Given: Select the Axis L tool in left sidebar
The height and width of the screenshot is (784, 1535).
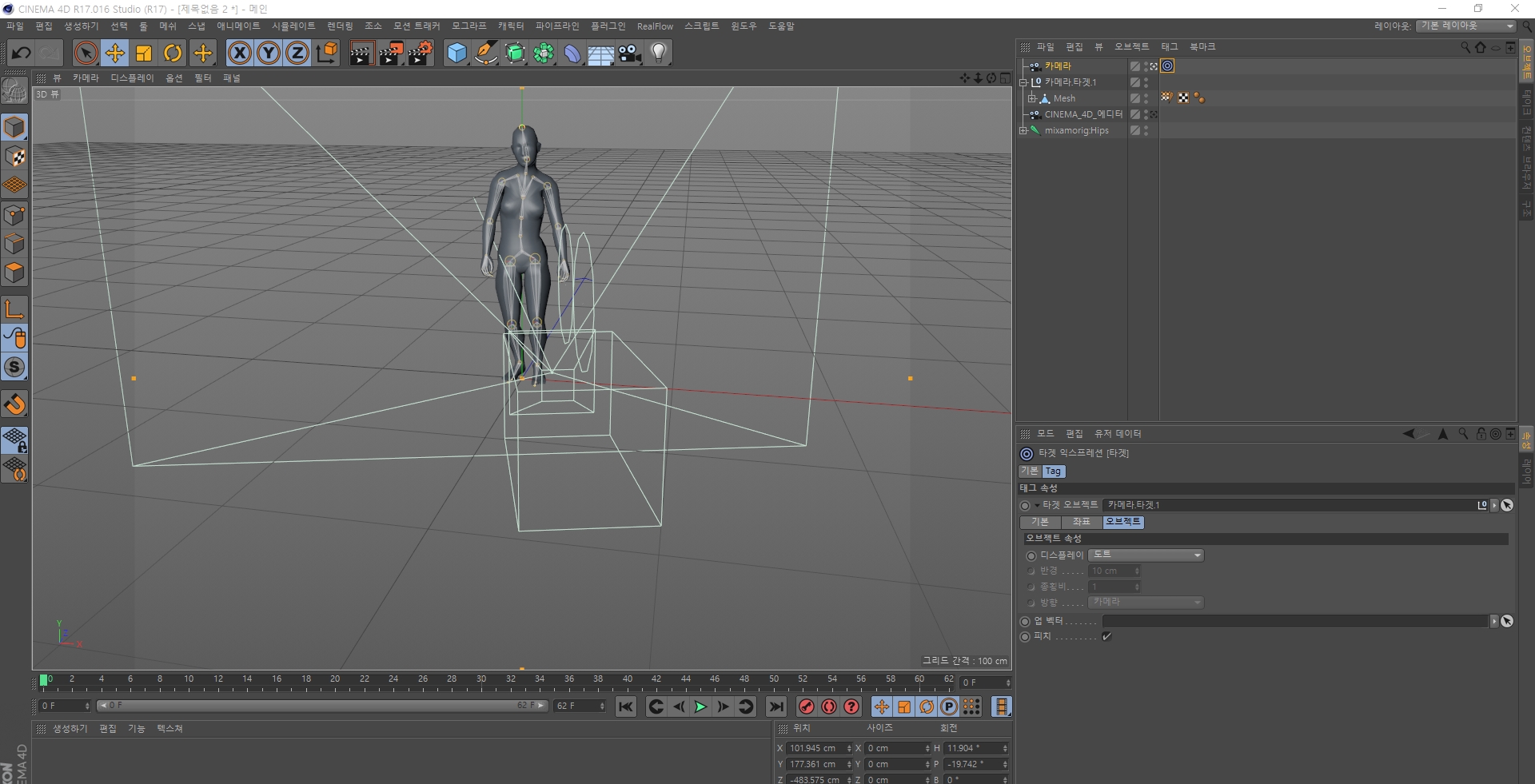Looking at the screenshot, I should pos(14,309).
